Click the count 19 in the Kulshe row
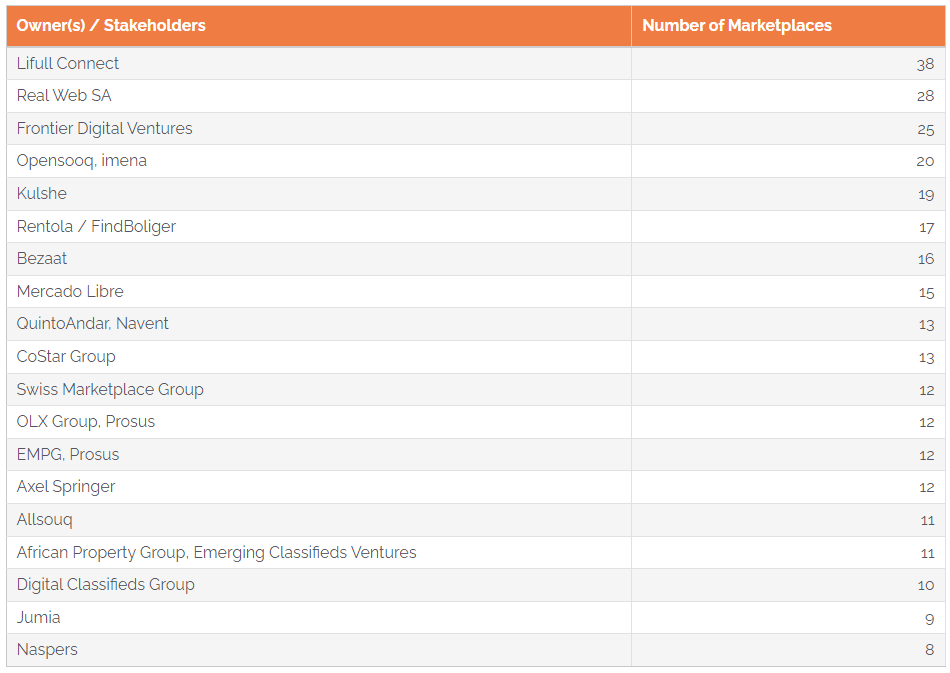 (926, 195)
